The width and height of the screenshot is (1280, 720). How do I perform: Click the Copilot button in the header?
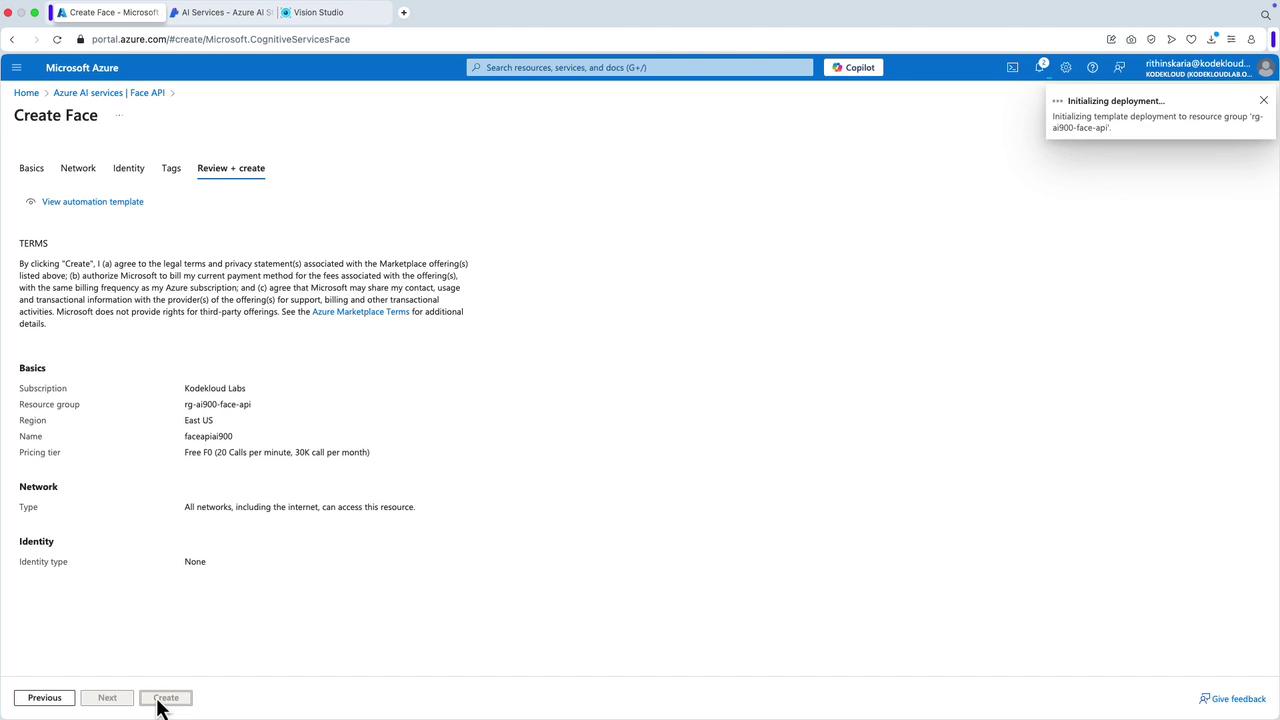point(853,68)
